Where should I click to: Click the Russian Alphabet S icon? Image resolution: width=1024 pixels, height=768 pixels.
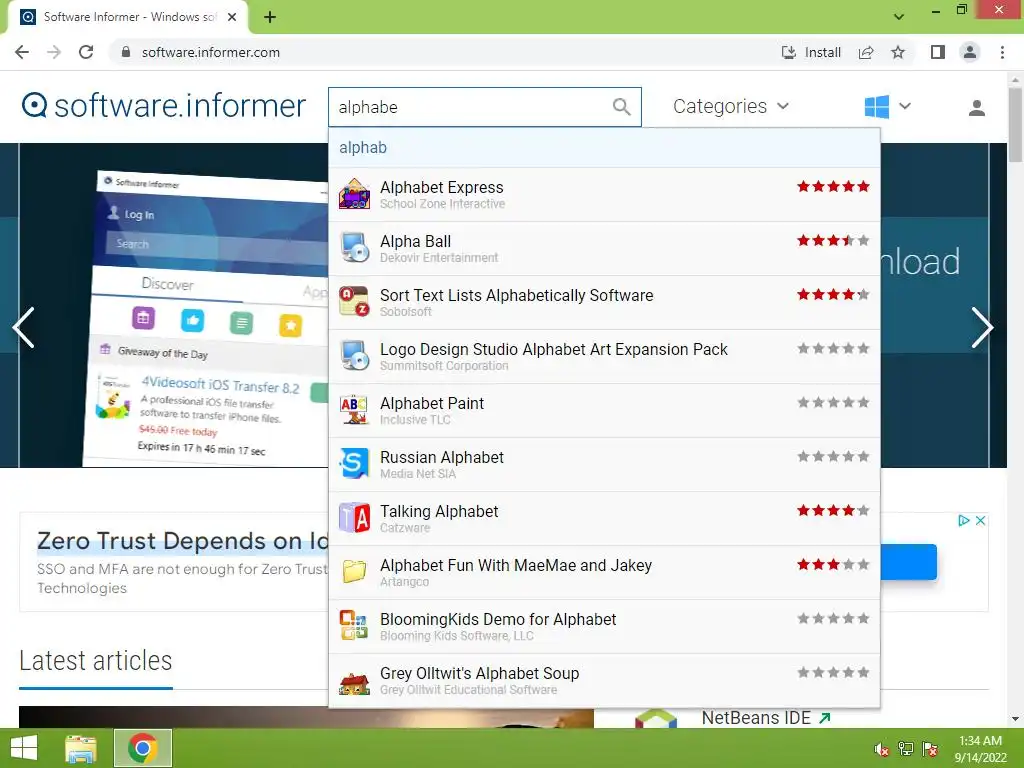pos(355,464)
